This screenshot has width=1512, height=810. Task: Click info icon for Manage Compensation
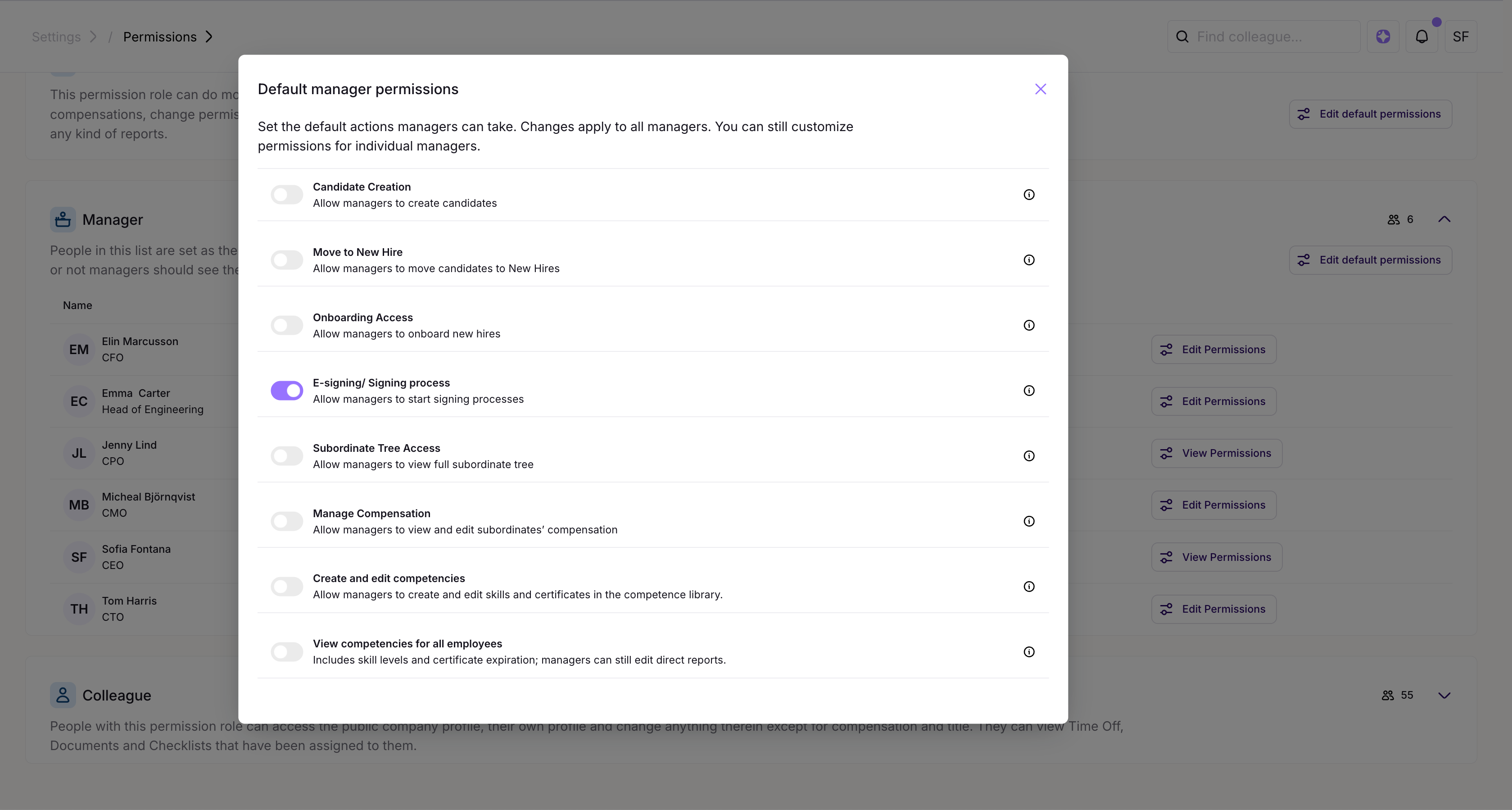[x=1028, y=521]
